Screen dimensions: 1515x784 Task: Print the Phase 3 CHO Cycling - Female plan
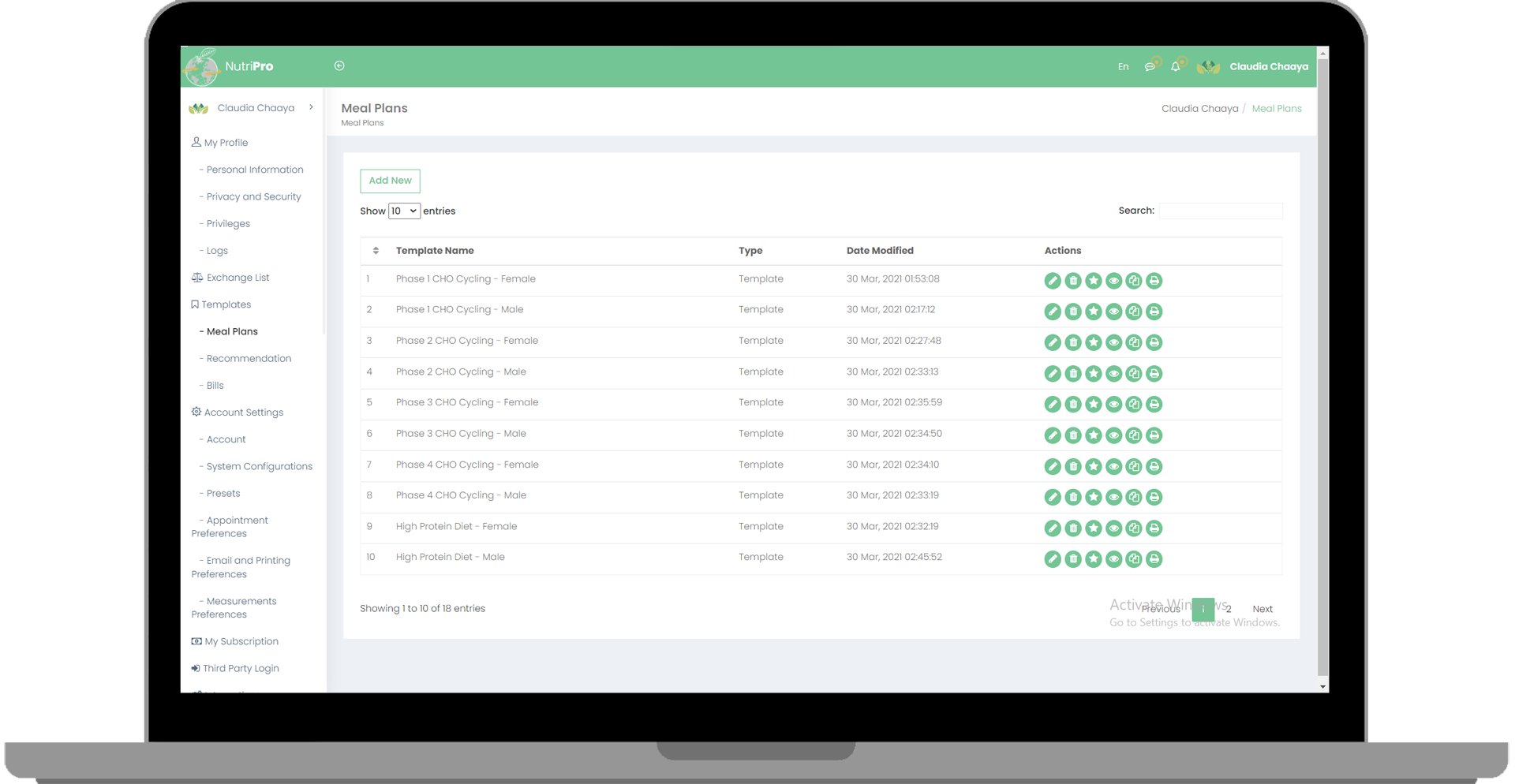1154,405
